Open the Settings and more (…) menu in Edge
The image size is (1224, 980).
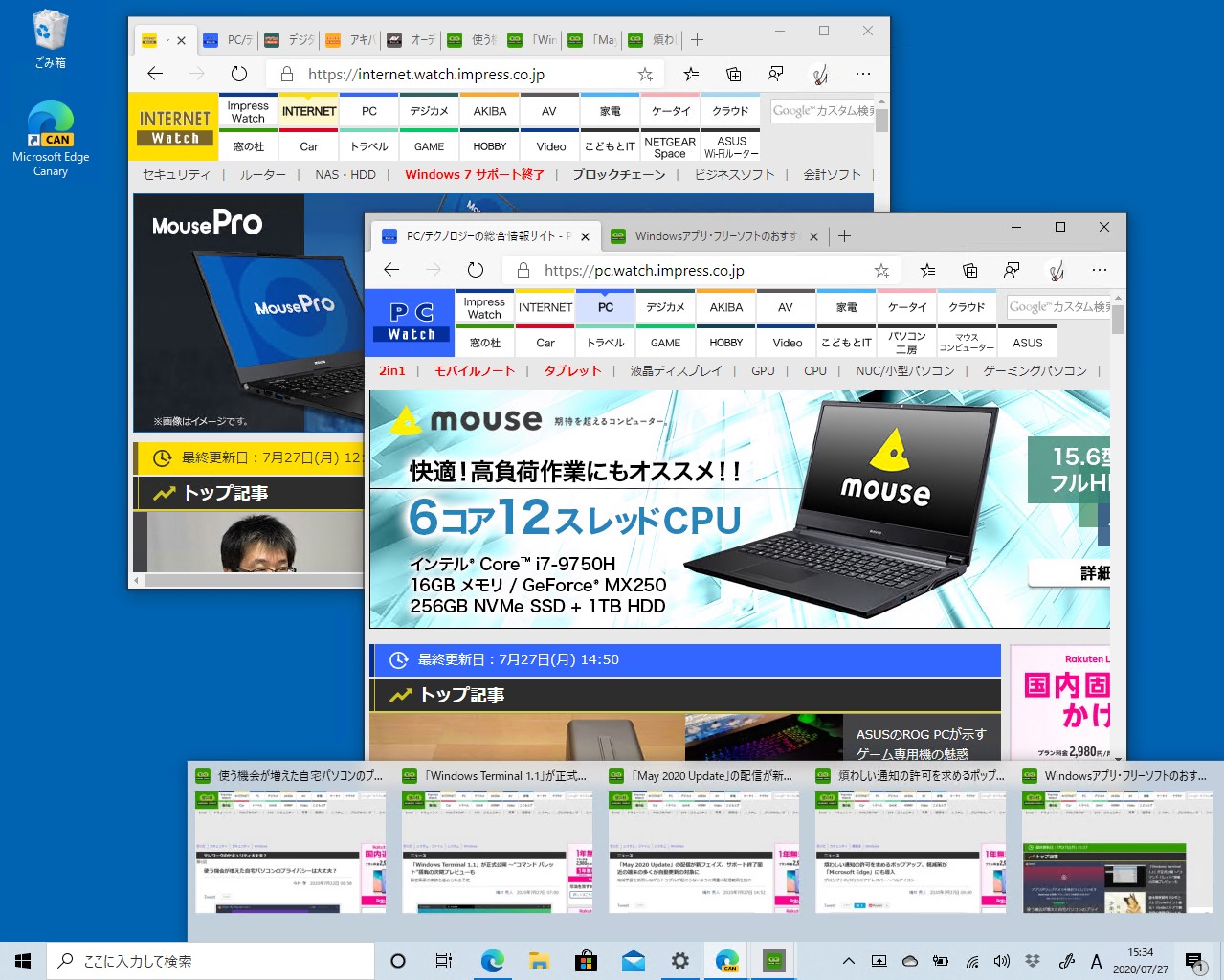[x=1099, y=270]
